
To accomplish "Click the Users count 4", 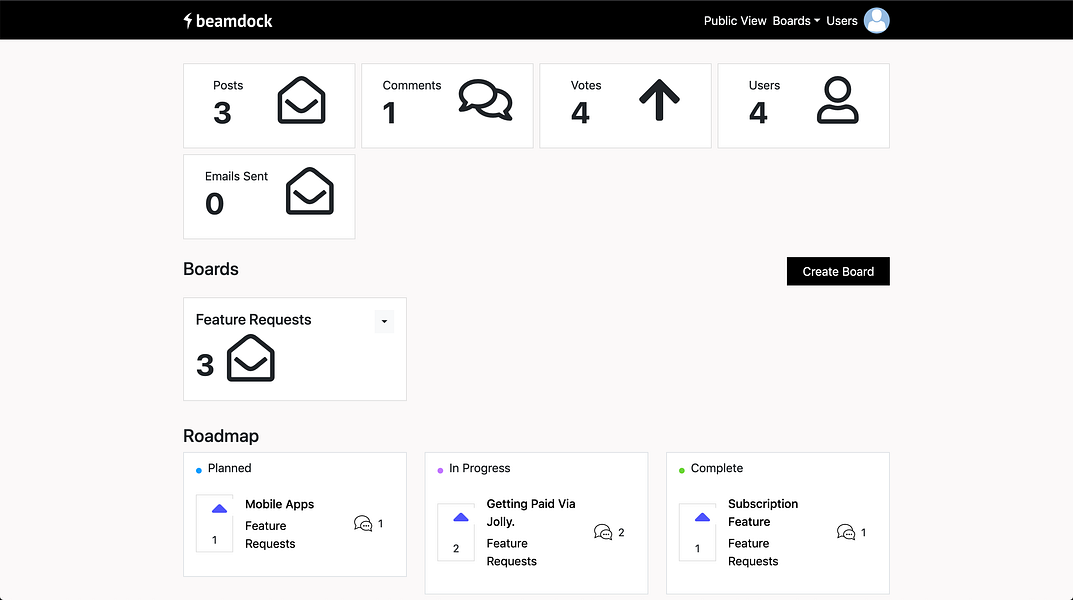I will pos(758,113).
